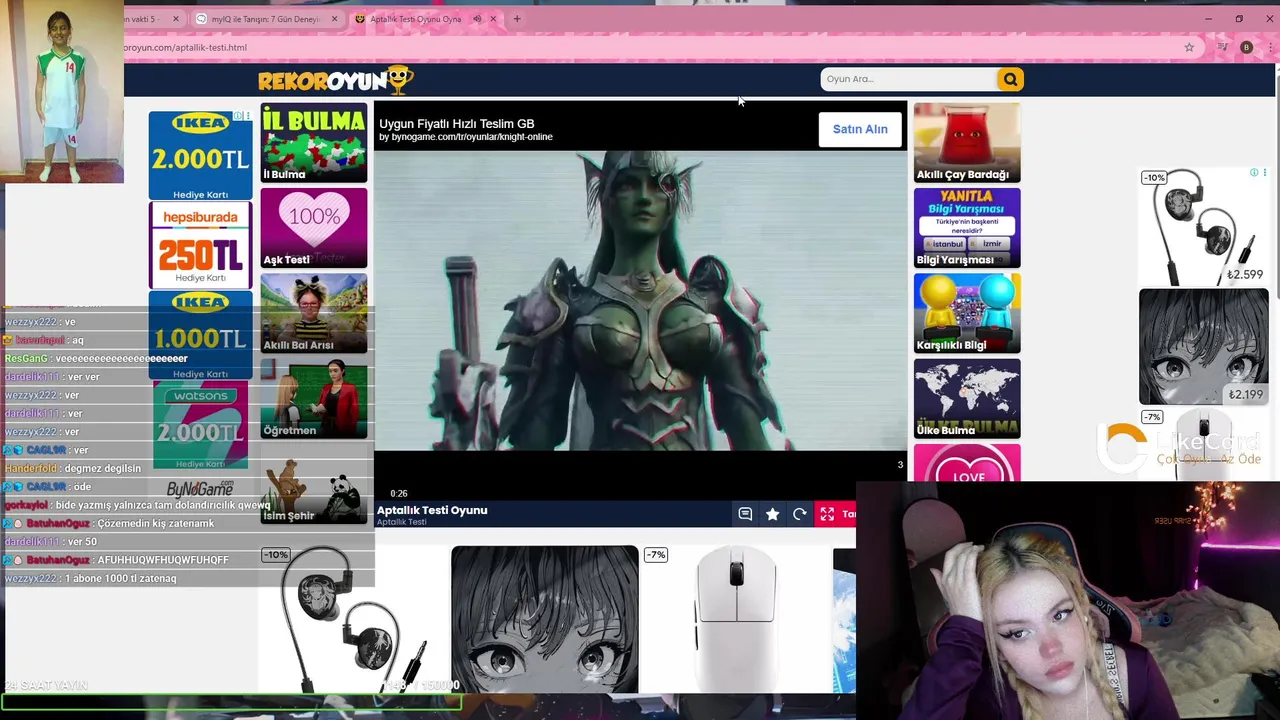Click the Knight Online video ad
Image resolution: width=1280 pixels, height=720 pixels.
coord(640,300)
